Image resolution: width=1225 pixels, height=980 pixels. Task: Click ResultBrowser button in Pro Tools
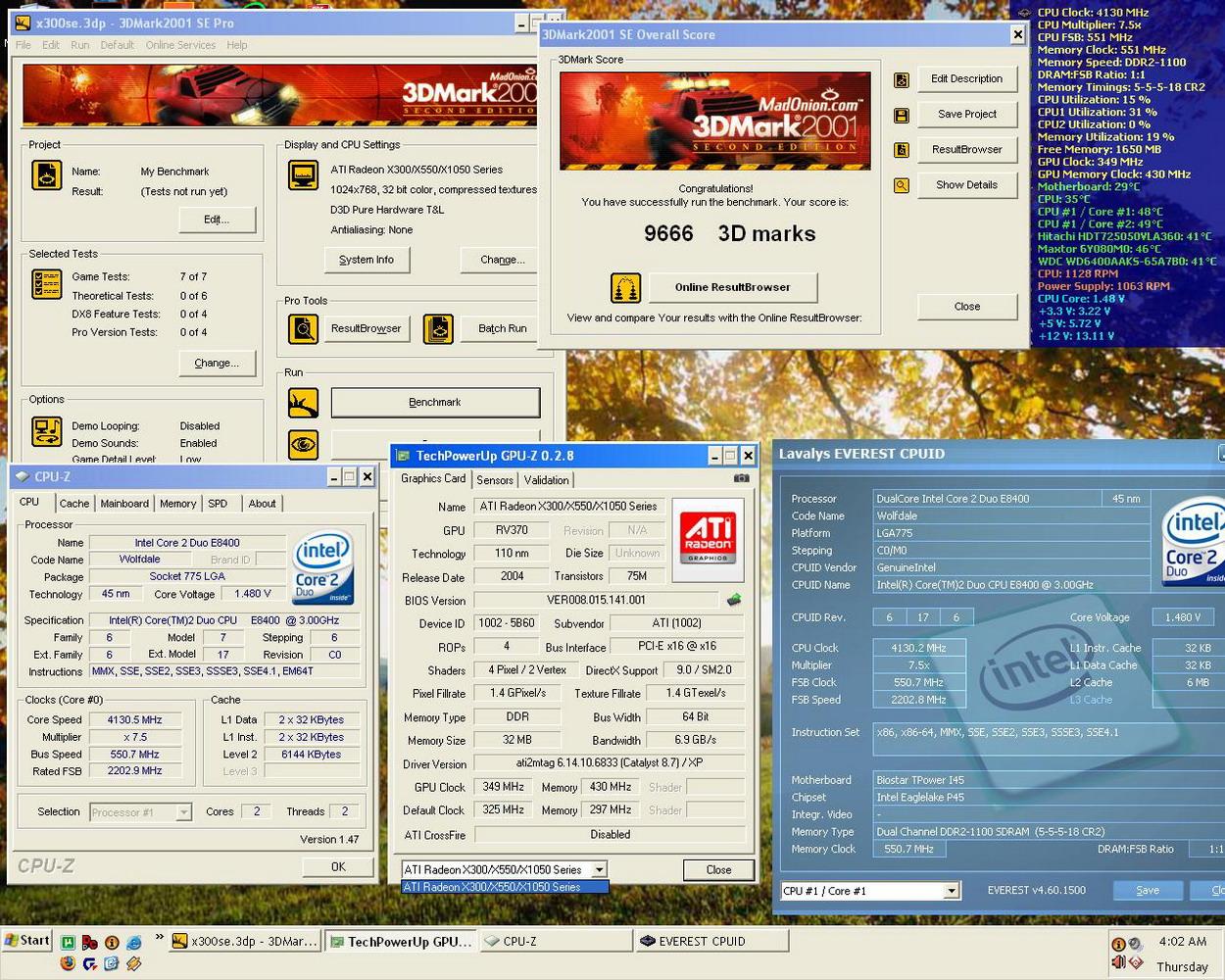tap(366, 329)
